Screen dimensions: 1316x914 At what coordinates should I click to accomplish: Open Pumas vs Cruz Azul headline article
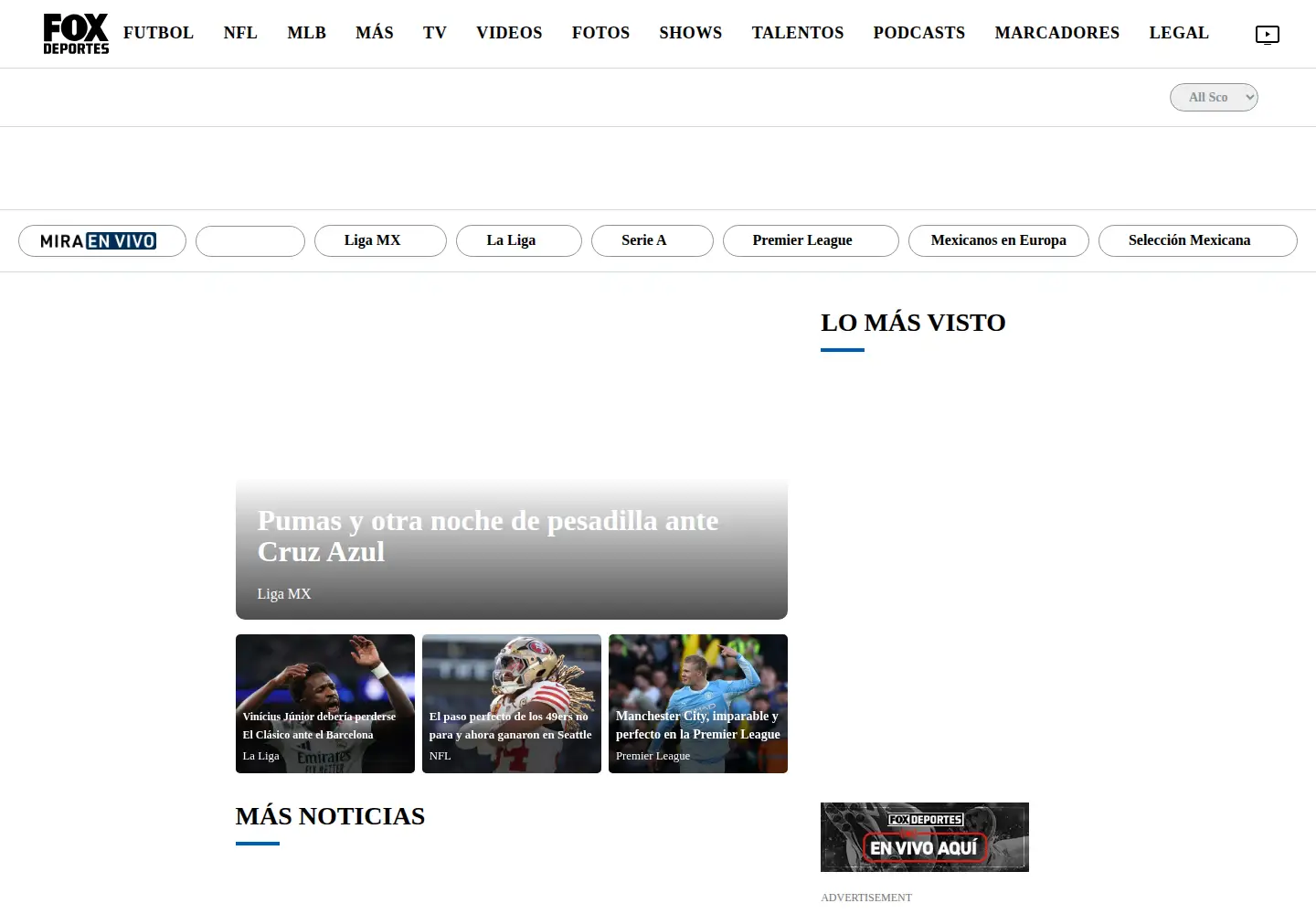(x=488, y=537)
